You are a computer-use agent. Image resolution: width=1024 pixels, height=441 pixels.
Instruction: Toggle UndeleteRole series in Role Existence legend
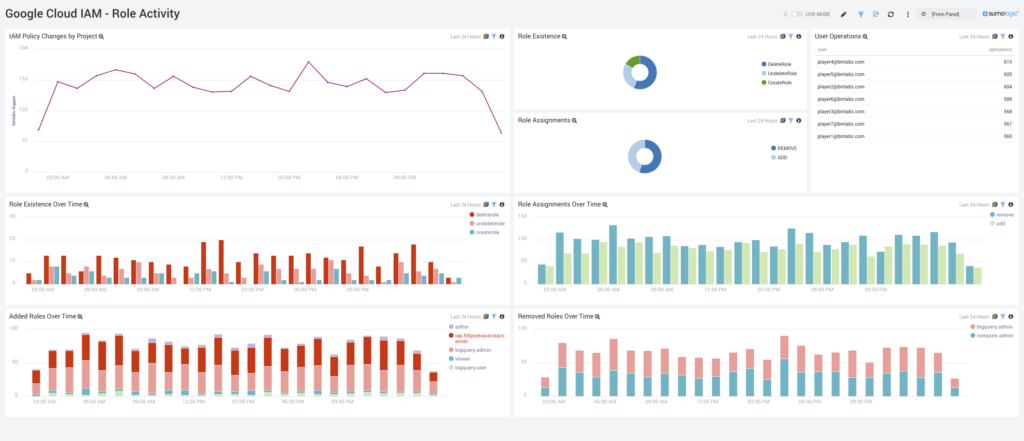click(778, 73)
